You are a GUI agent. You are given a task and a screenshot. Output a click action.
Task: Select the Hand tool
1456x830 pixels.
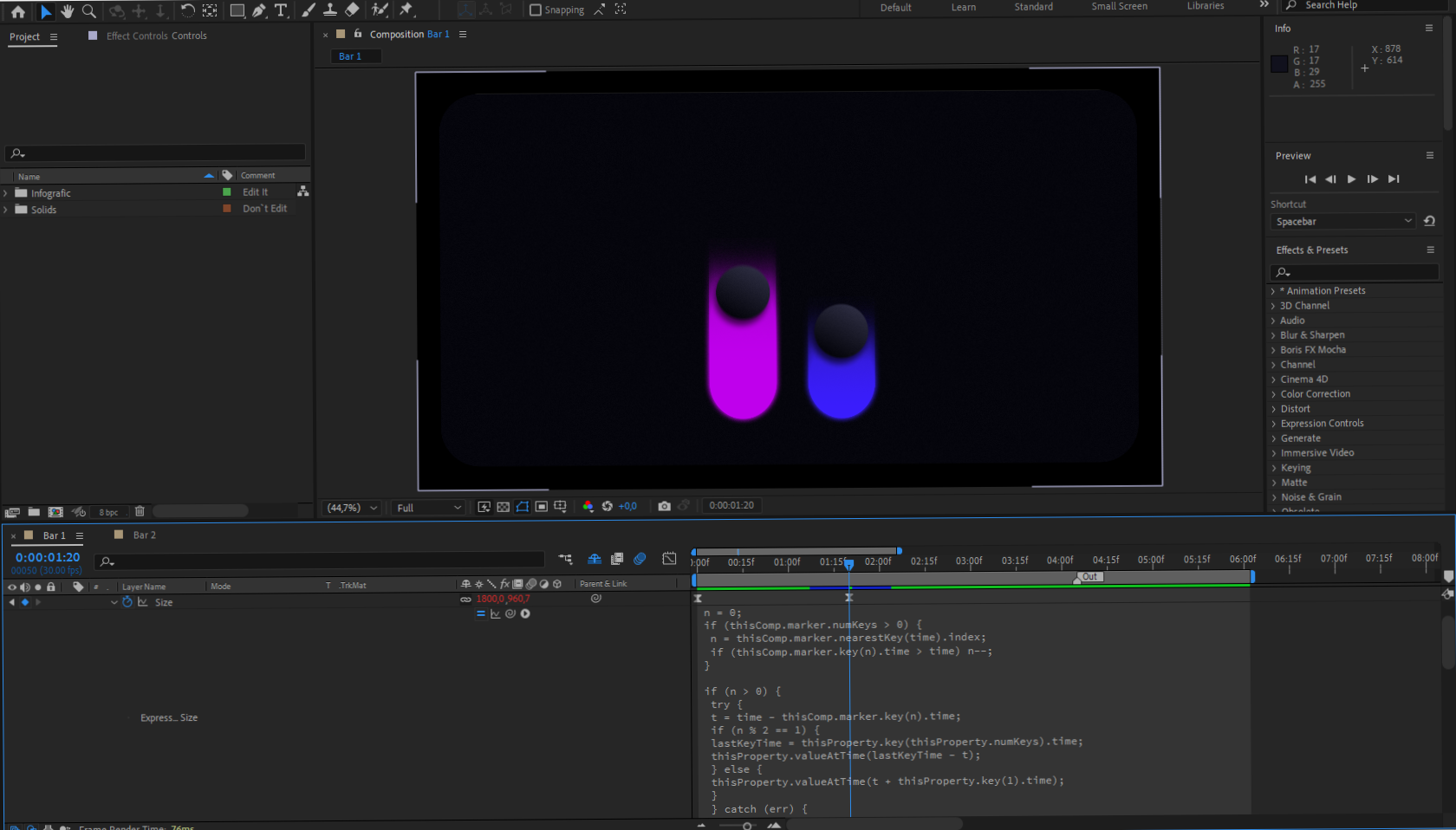[68, 10]
